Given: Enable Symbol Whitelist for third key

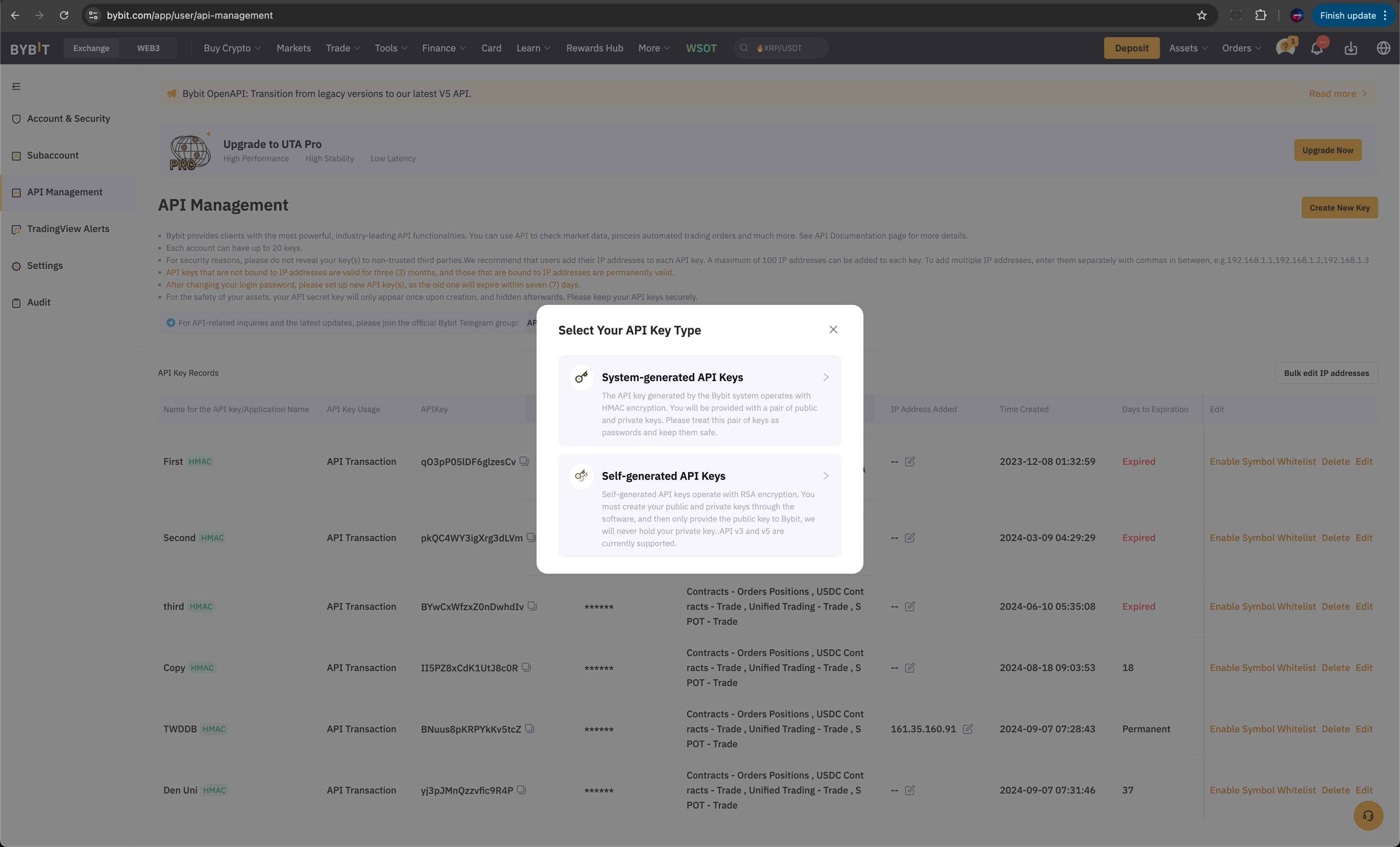Looking at the screenshot, I should point(1262,607).
